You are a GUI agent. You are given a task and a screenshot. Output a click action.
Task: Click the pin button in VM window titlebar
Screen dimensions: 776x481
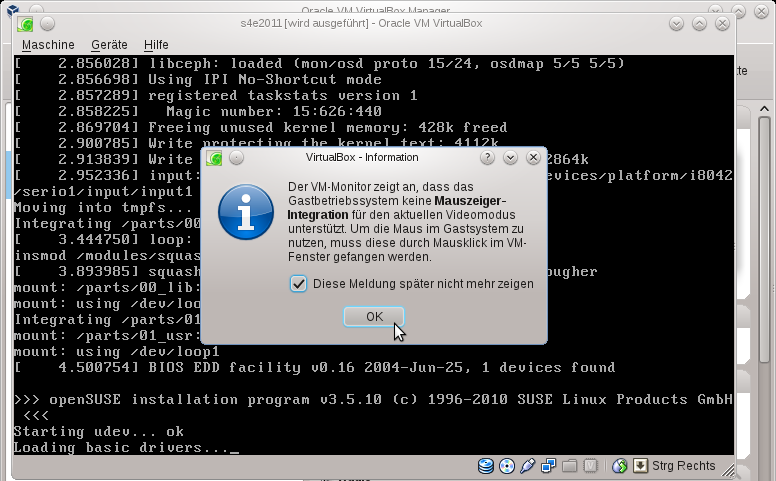[47, 23]
